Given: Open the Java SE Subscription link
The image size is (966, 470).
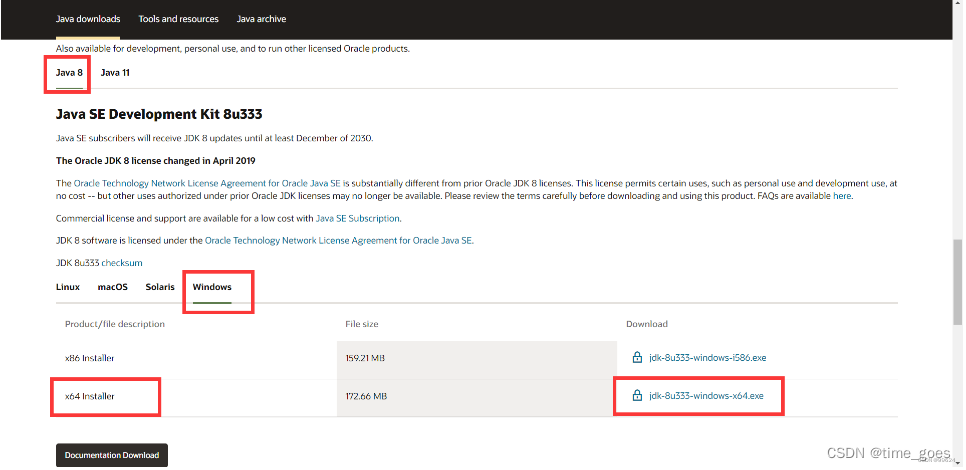Looking at the screenshot, I should [357, 219].
